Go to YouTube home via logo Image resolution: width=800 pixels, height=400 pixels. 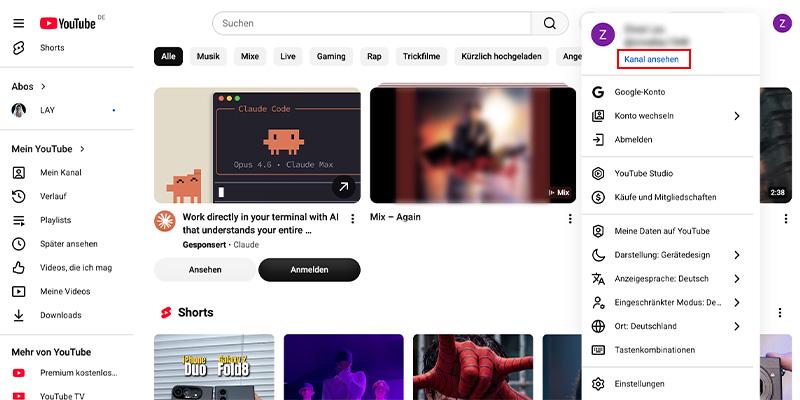click(x=68, y=23)
